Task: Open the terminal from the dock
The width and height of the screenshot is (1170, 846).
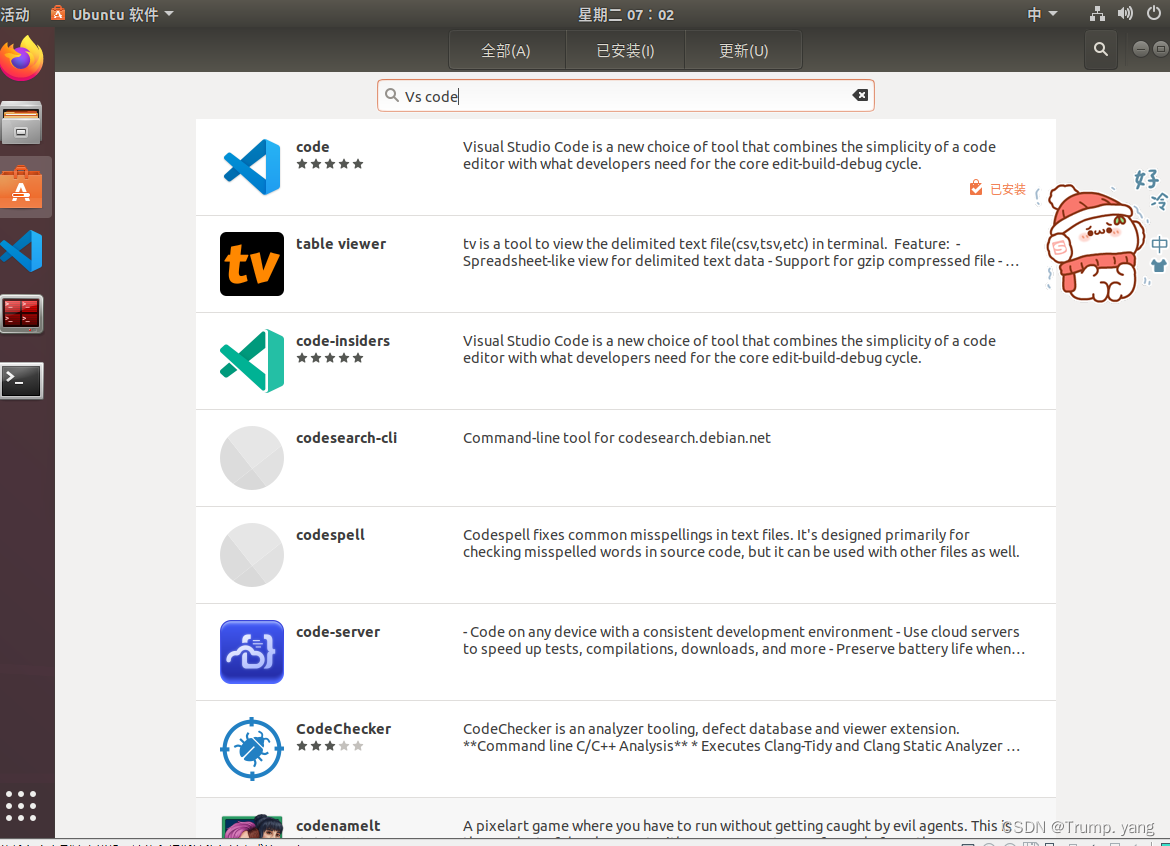Action: pos(22,380)
